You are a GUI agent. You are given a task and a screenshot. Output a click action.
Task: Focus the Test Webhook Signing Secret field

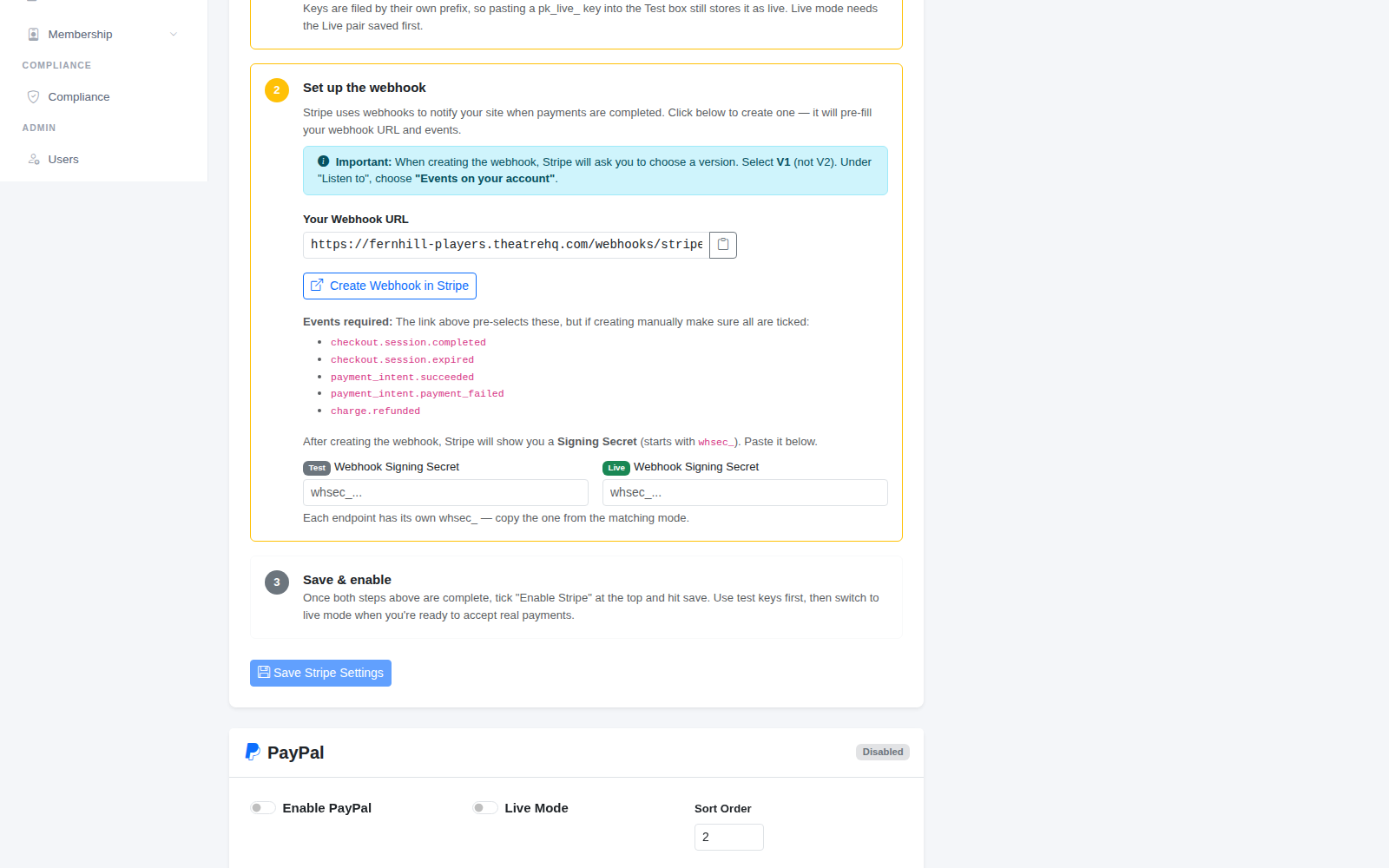point(445,492)
